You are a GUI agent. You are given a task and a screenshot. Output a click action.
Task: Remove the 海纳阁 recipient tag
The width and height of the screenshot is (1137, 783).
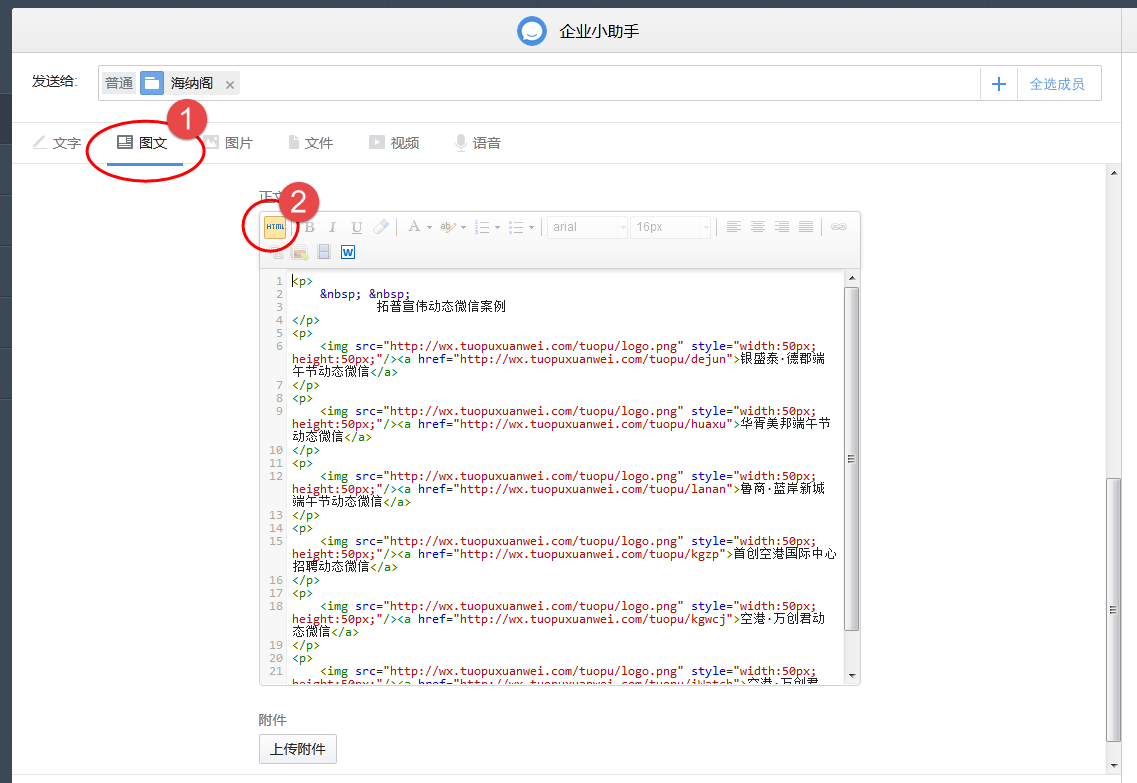230,85
